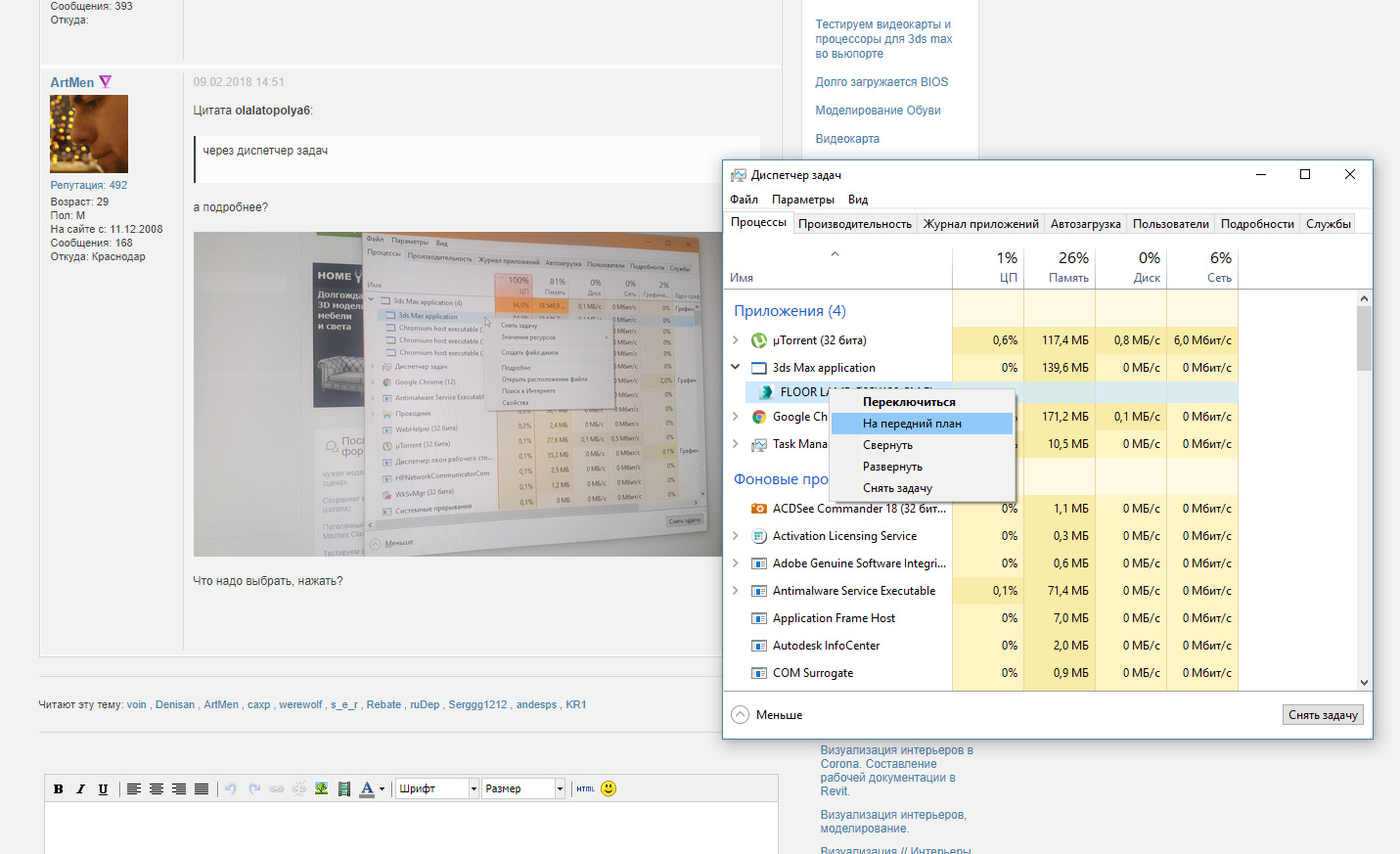
Task: Click the font color letter A icon
Action: tap(367, 788)
